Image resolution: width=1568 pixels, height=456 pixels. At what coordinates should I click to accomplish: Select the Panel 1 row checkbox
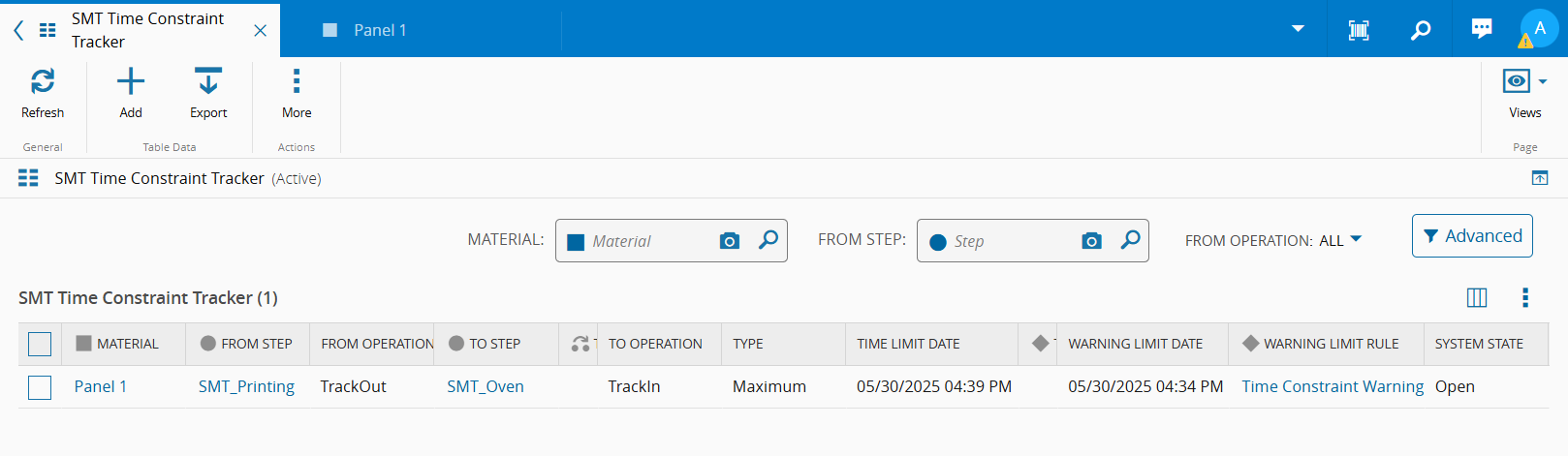40,387
